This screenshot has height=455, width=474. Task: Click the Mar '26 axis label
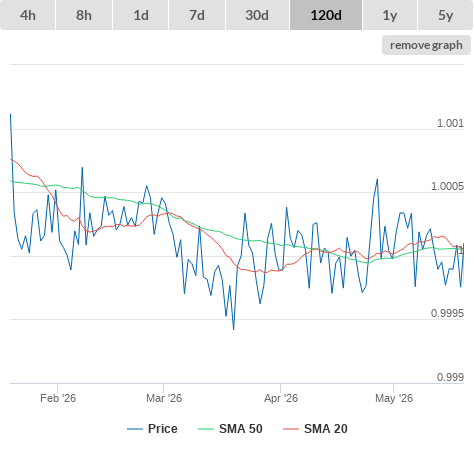pos(164,398)
